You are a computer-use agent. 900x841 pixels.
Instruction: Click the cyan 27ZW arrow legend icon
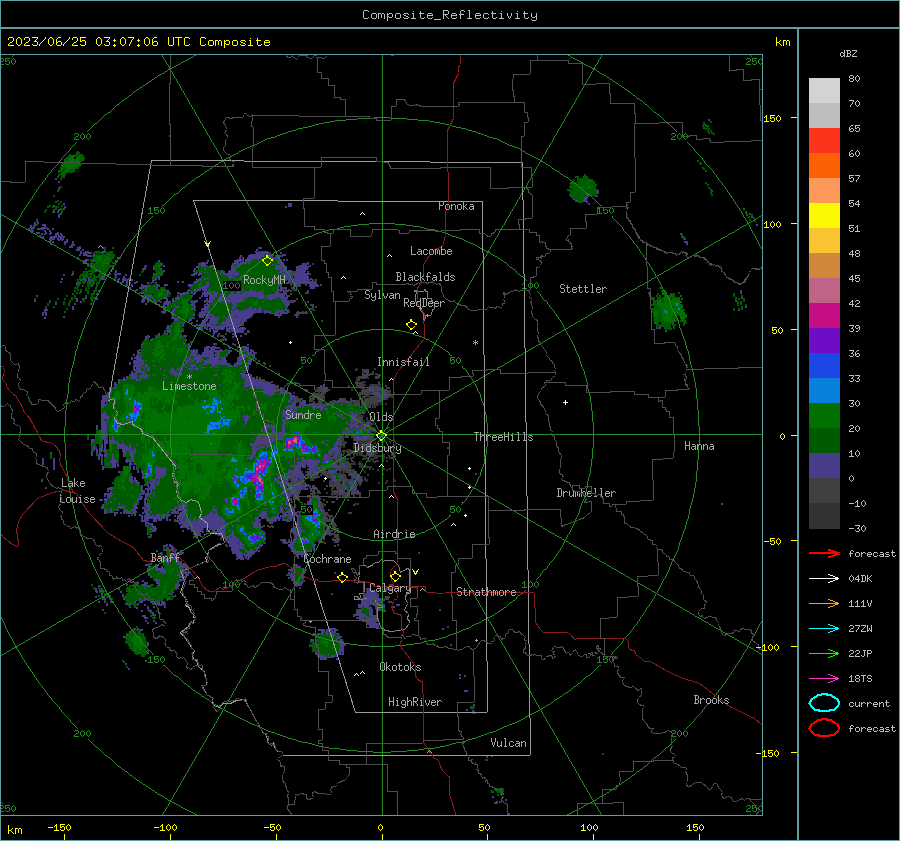[824, 629]
